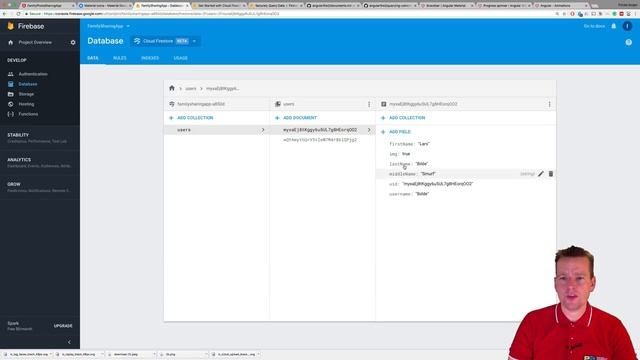The width and height of the screenshot is (640, 360).
Task: Click the lastName field row
Action: [x=466, y=164]
